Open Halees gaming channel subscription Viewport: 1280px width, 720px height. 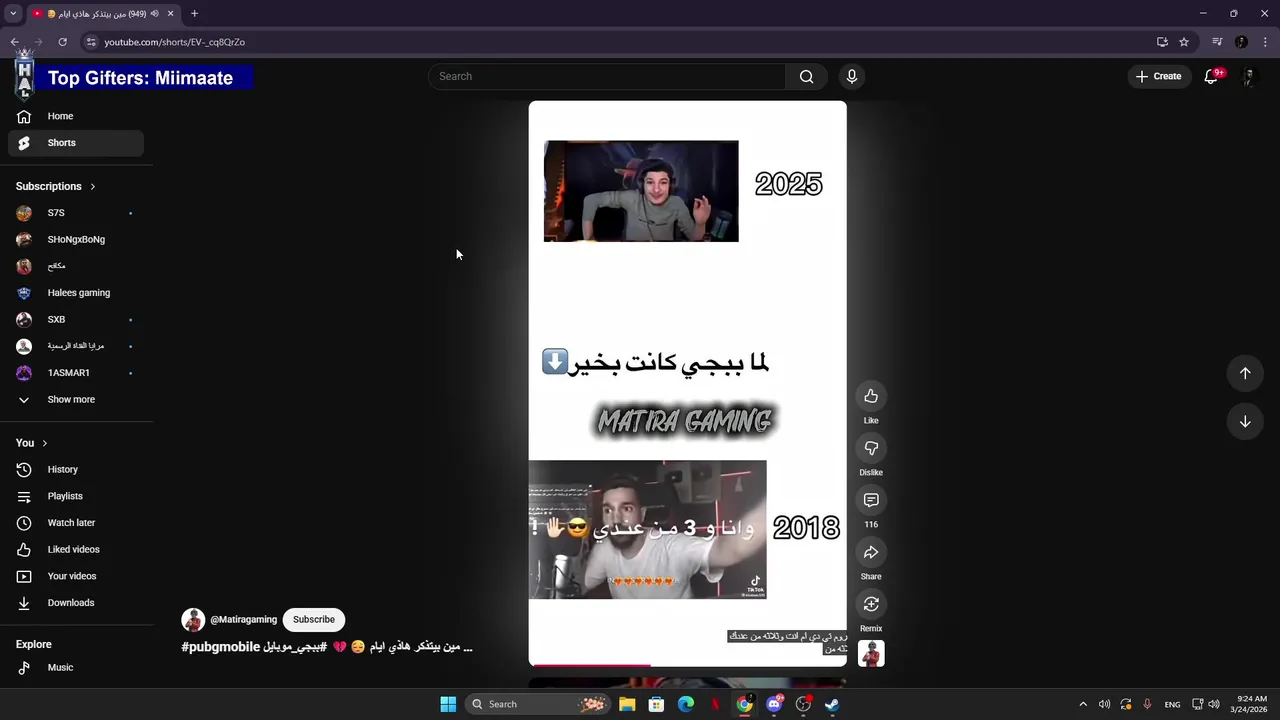[76, 293]
